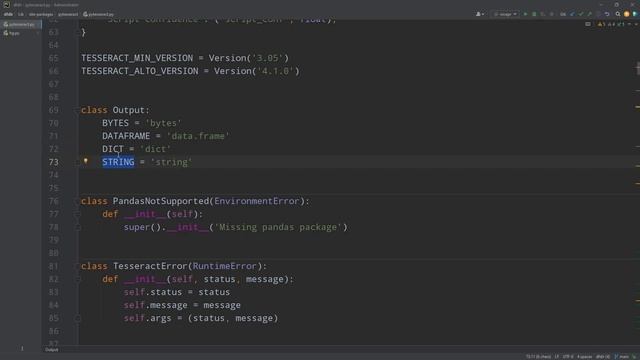The height and width of the screenshot is (360, 640).
Task: Open Search Everywhere magnifier icon
Action: (618, 14)
